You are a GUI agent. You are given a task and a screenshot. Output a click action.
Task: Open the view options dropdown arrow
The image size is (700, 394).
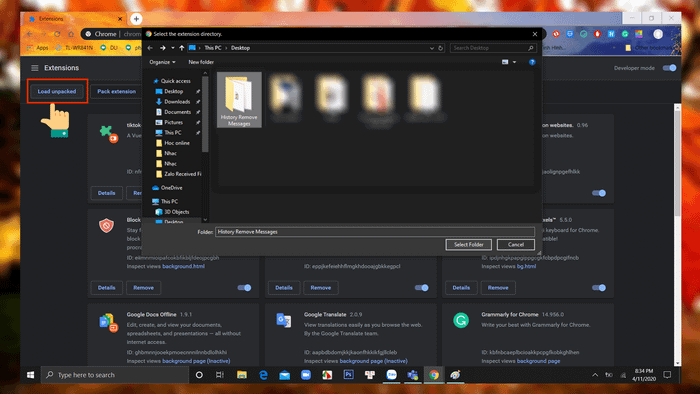[x=514, y=62]
